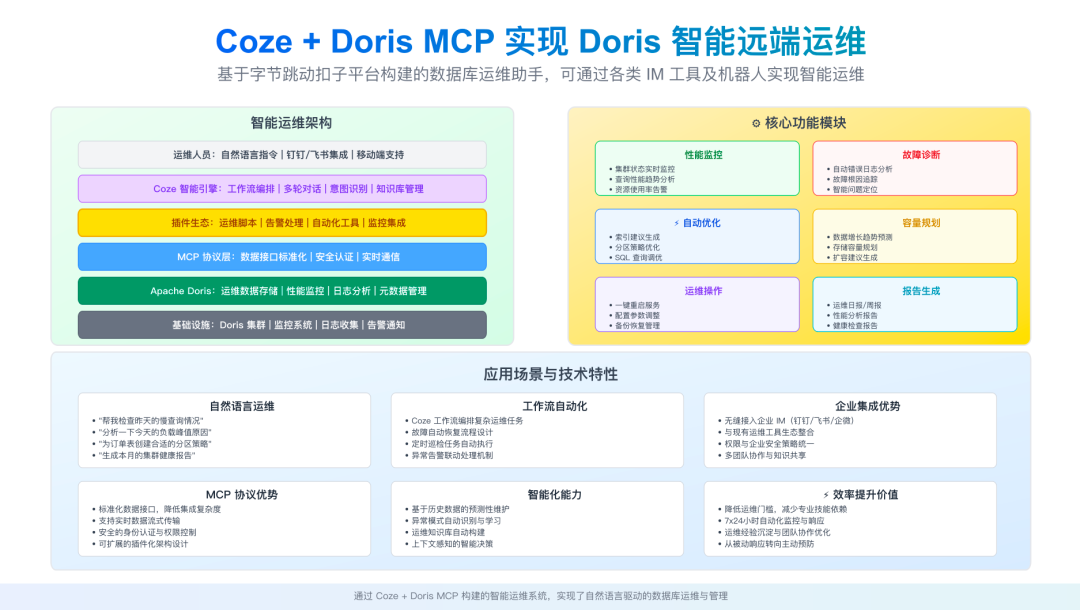Screen dimensions: 1080x610
Task: Click the red 故障诊断 card heading
Action: (921, 155)
